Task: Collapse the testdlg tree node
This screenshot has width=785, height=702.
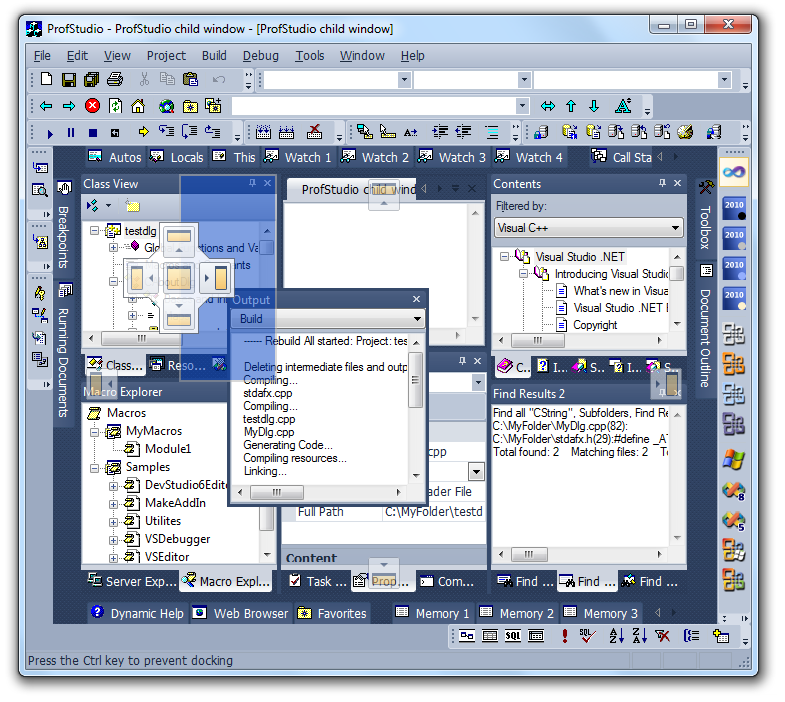Action: coord(94,231)
